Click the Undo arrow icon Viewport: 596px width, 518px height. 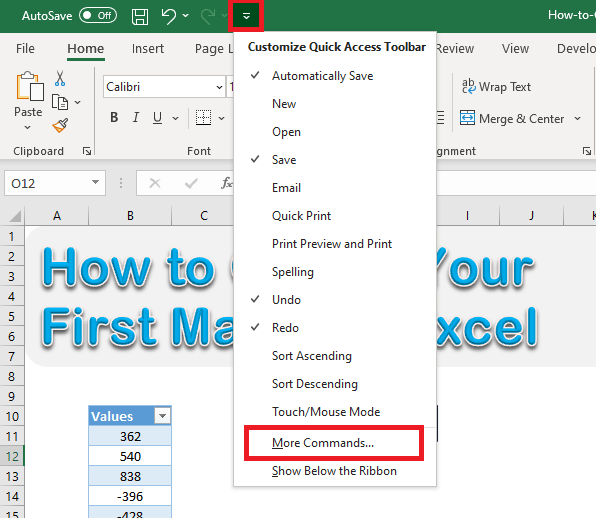click(x=169, y=16)
